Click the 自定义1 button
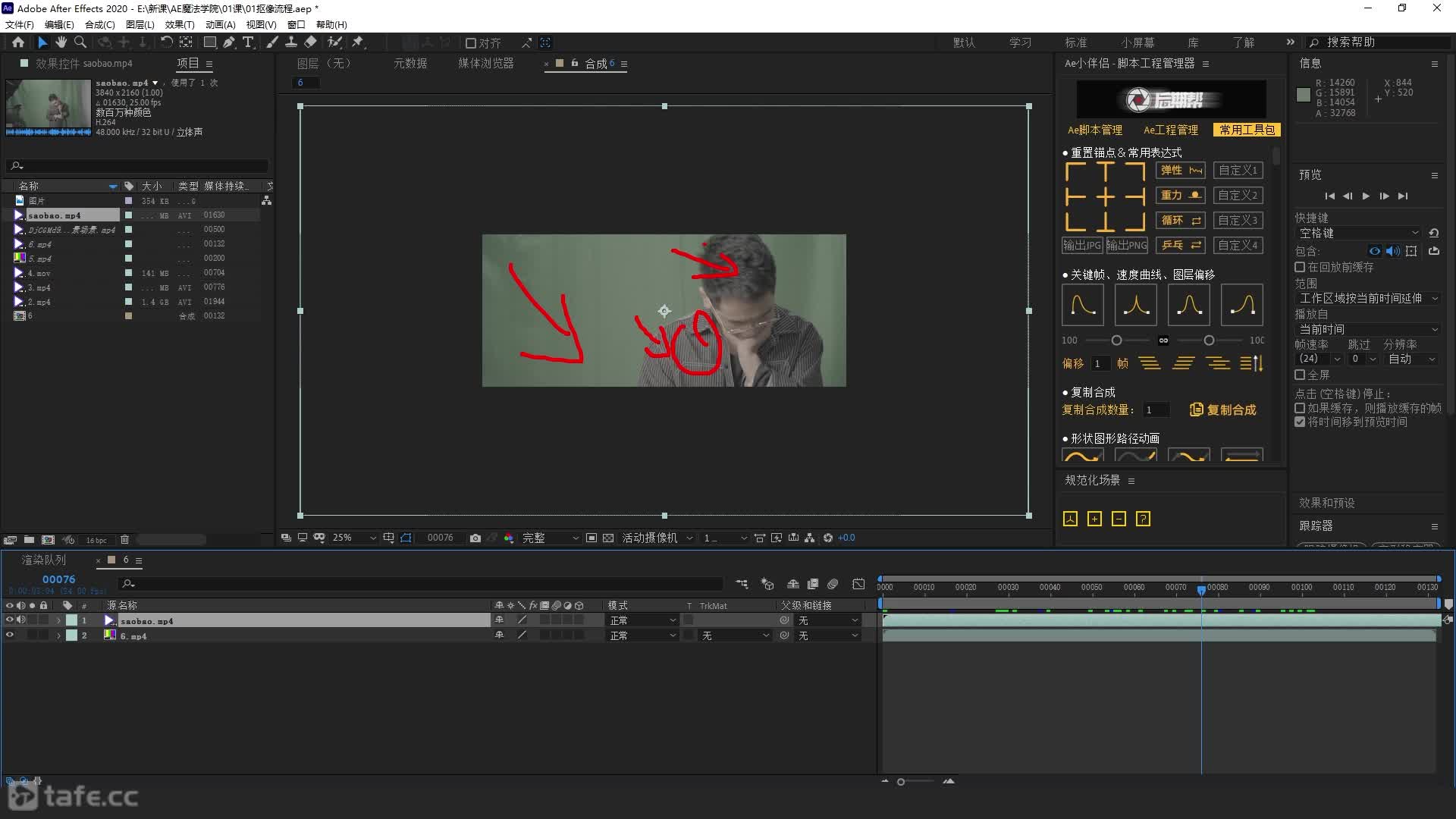The width and height of the screenshot is (1456, 819). pos(1238,171)
